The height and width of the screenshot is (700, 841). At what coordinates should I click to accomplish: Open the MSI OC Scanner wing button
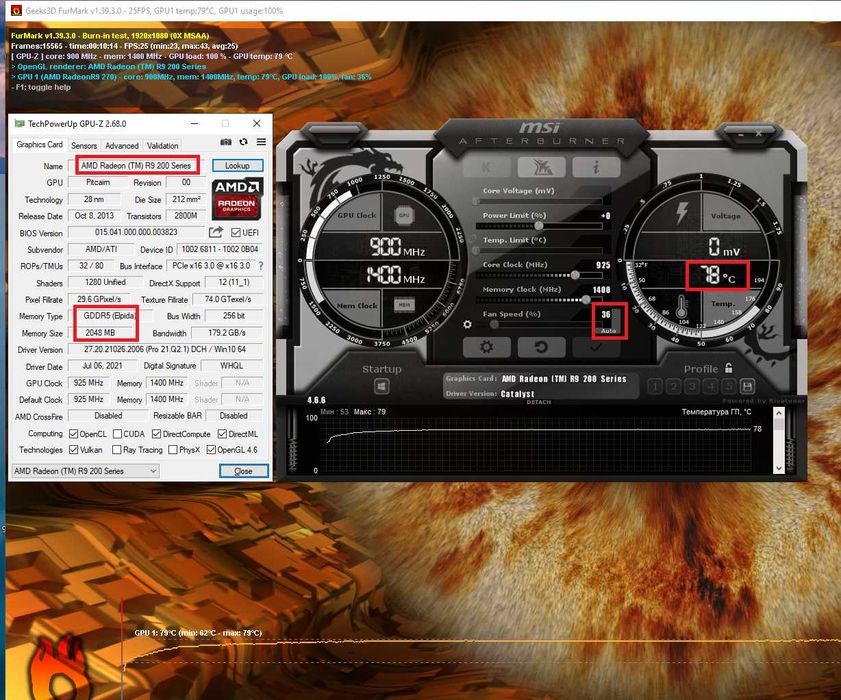click(541, 167)
